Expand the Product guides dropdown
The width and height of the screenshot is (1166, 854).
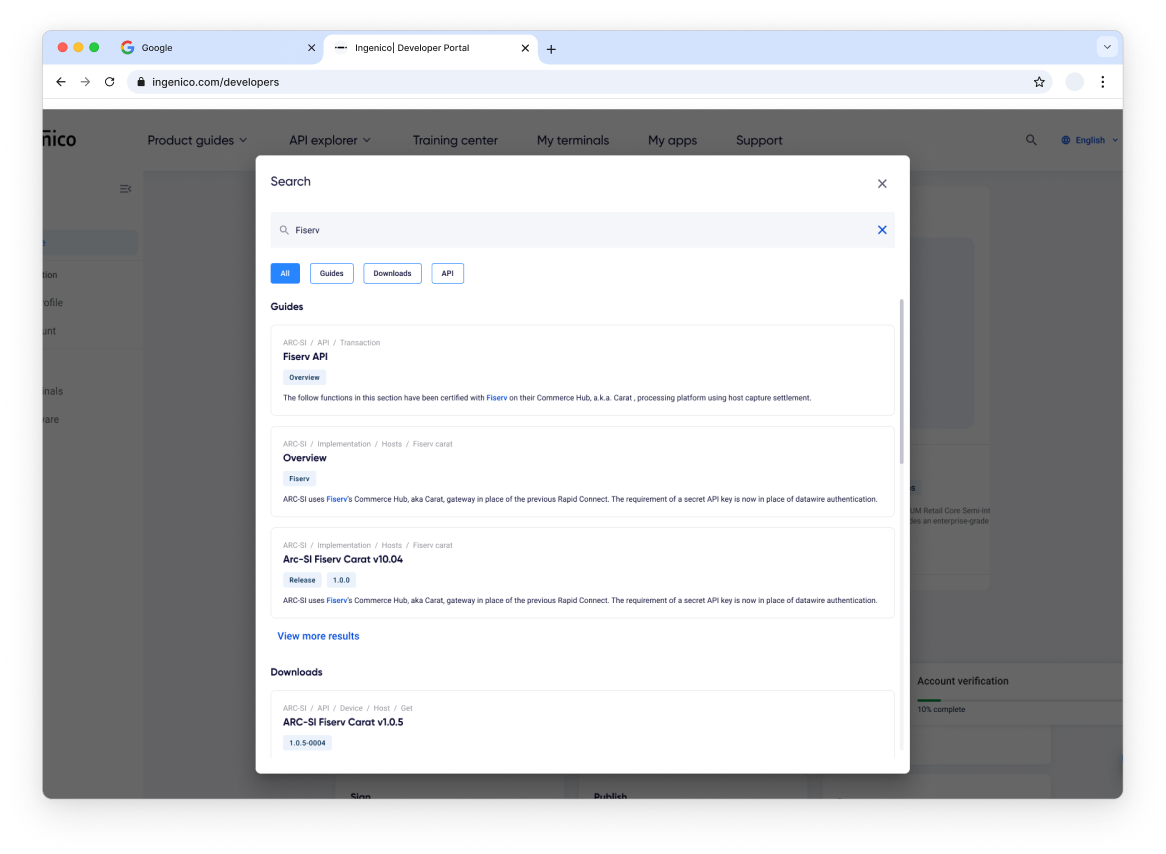196,140
